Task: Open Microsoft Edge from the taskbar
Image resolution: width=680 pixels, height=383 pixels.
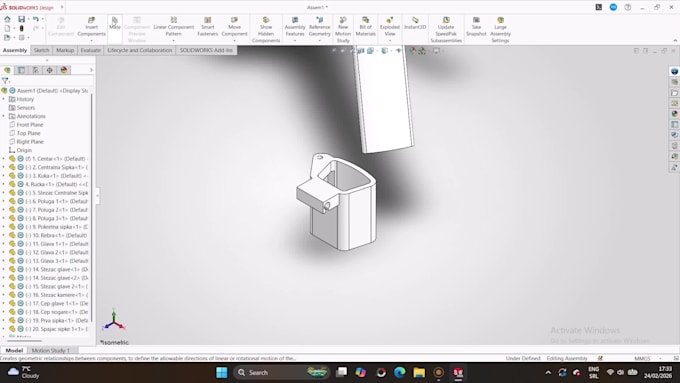Action: click(399, 373)
